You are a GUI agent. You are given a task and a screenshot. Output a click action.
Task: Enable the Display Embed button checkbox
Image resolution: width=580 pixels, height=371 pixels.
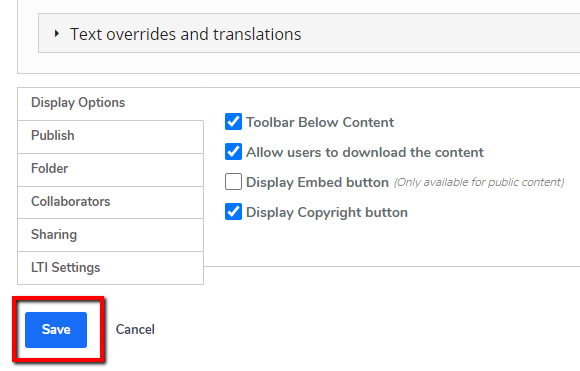(233, 182)
